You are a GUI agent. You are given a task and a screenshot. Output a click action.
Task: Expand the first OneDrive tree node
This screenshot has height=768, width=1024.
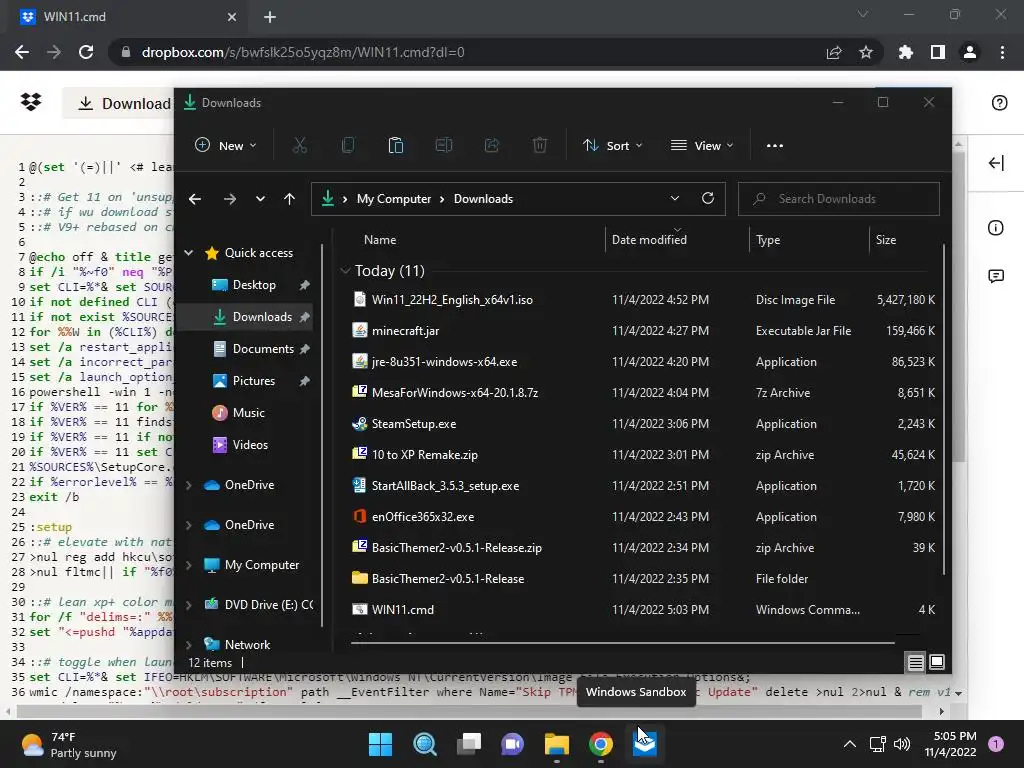tap(189, 485)
